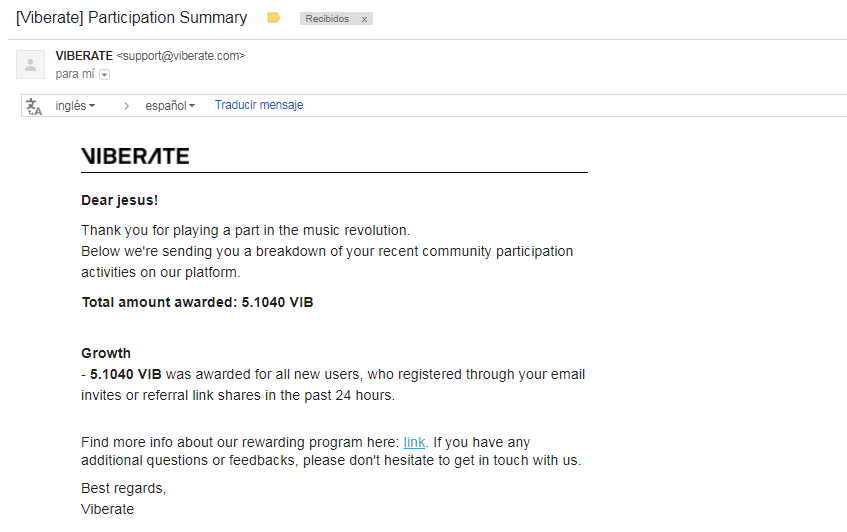Open the inglés source language dropdown
Viewport: 847px width, 532px height.
coord(75,106)
